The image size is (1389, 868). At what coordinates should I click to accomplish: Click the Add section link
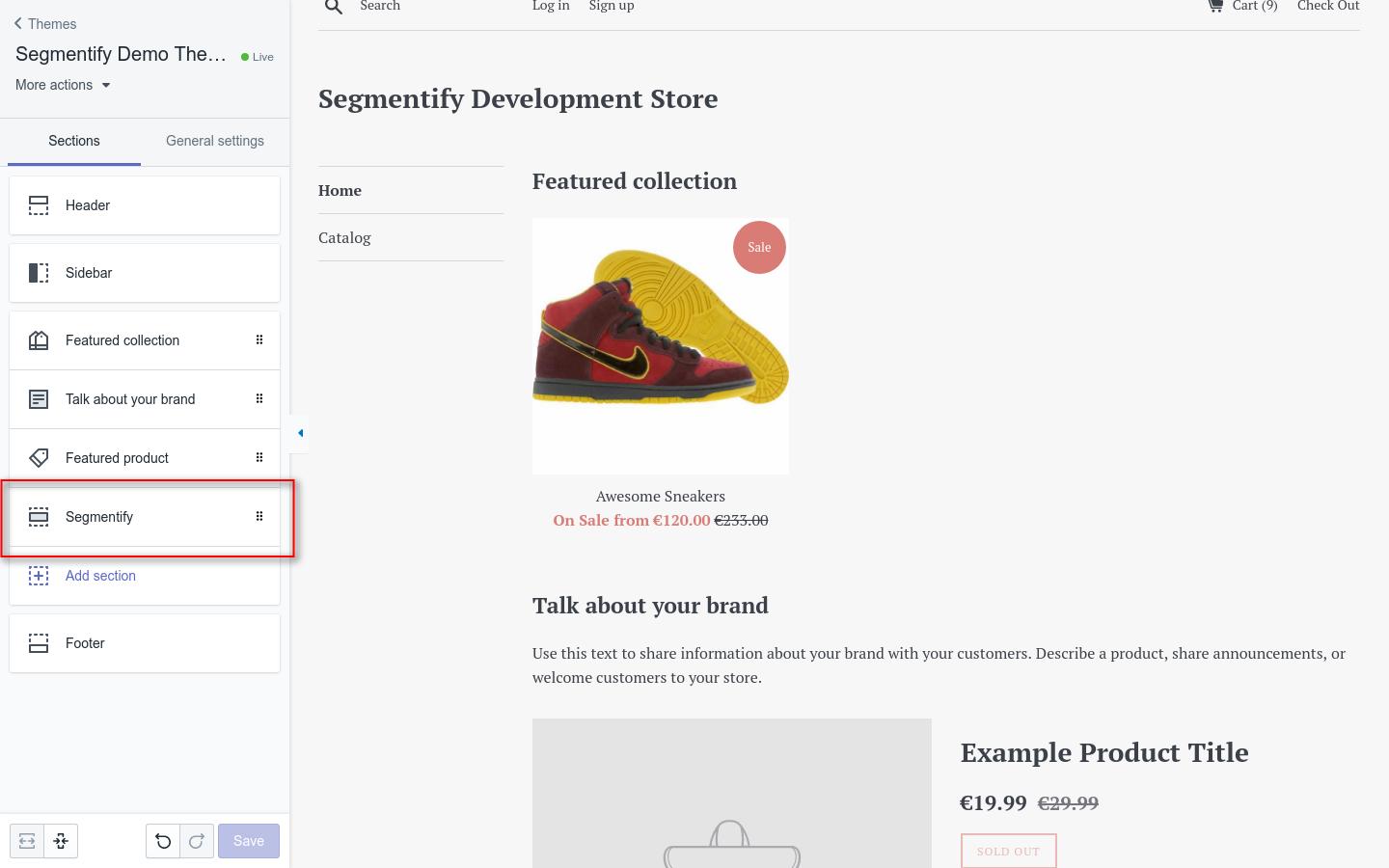[100, 576]
